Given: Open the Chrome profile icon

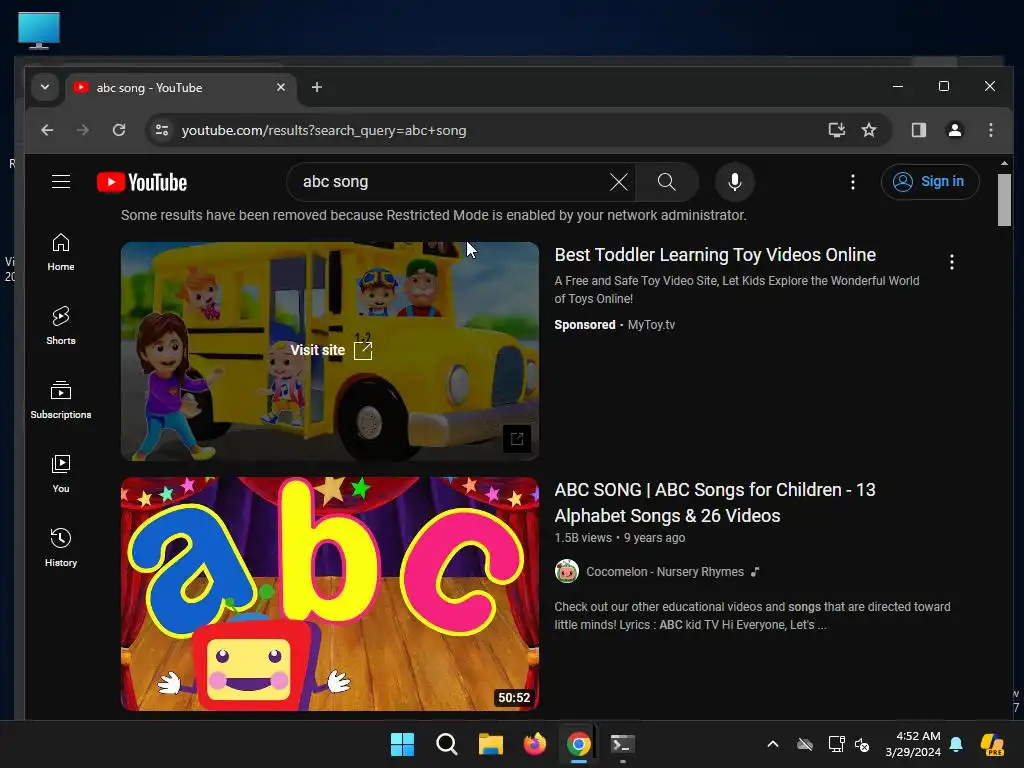Looking at the screenshot, I should click(955, 130).
